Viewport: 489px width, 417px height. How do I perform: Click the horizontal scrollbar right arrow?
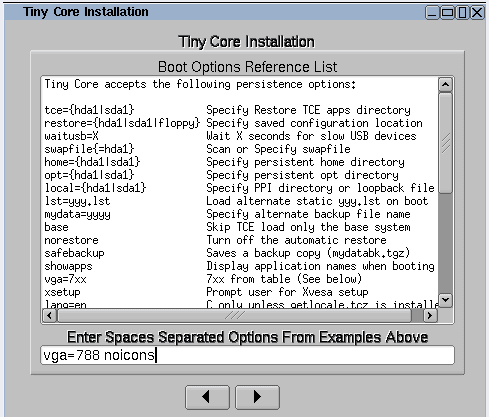pyautogui.click(x=430, y=315)
